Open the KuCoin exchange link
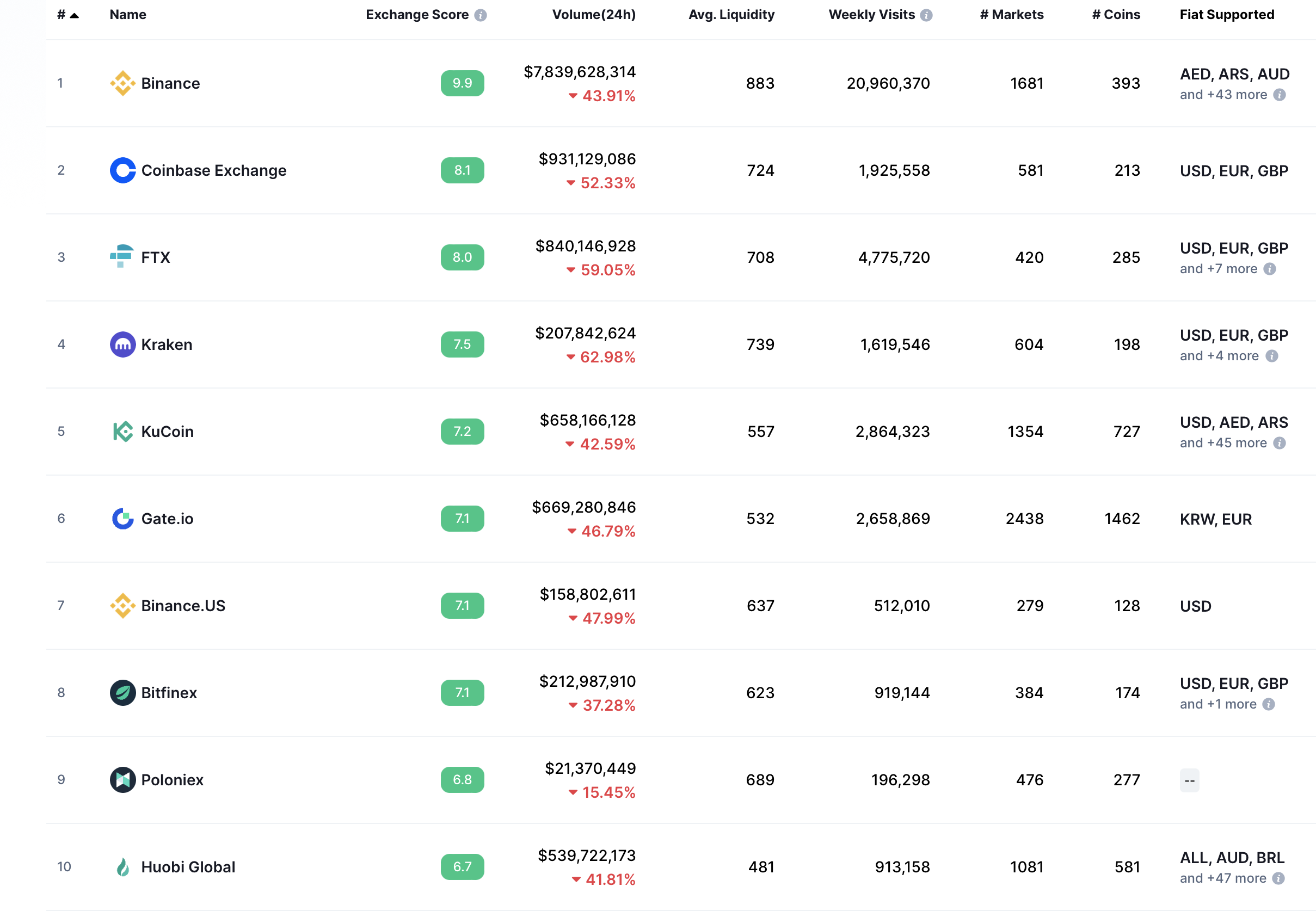 (x=167, y=432)
